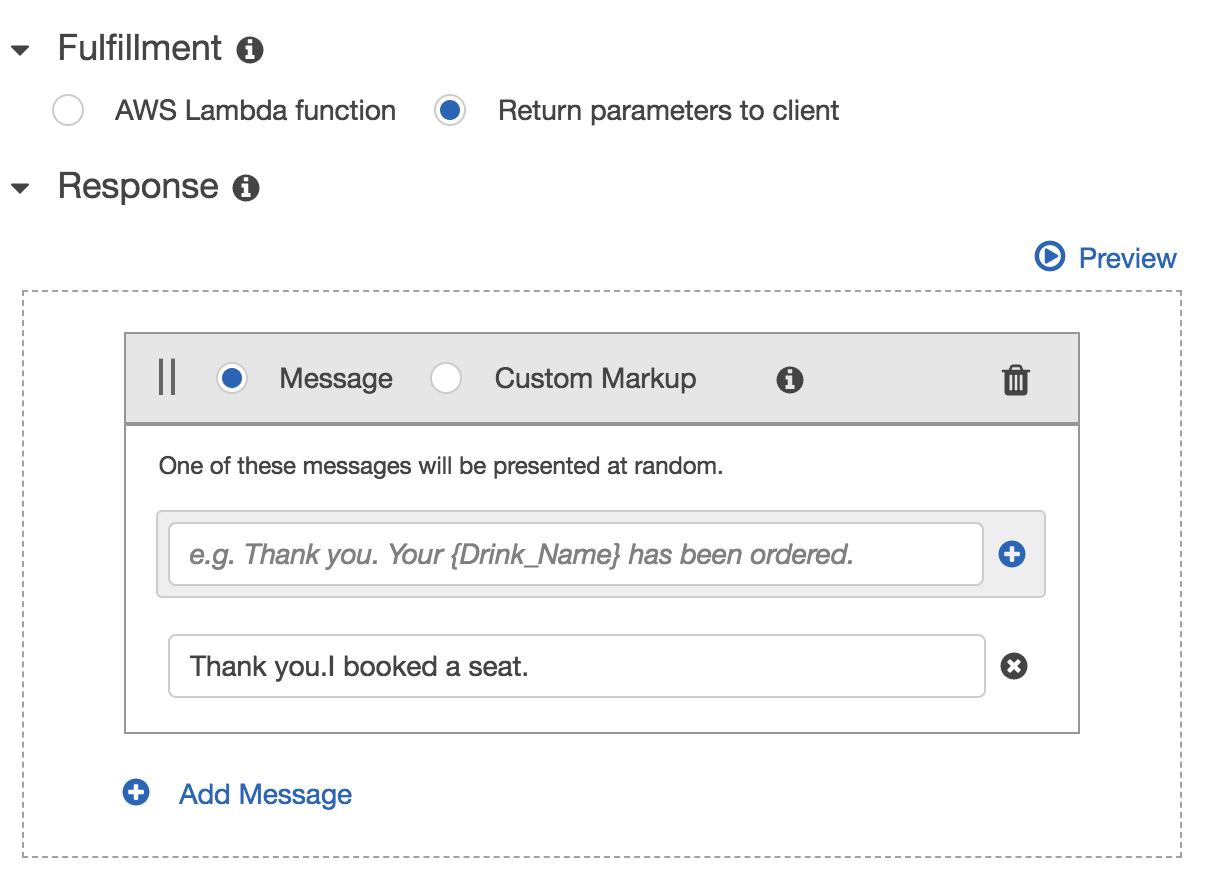
Task: Choose the Custom Markup response type
Action: [x=446, y=379]
